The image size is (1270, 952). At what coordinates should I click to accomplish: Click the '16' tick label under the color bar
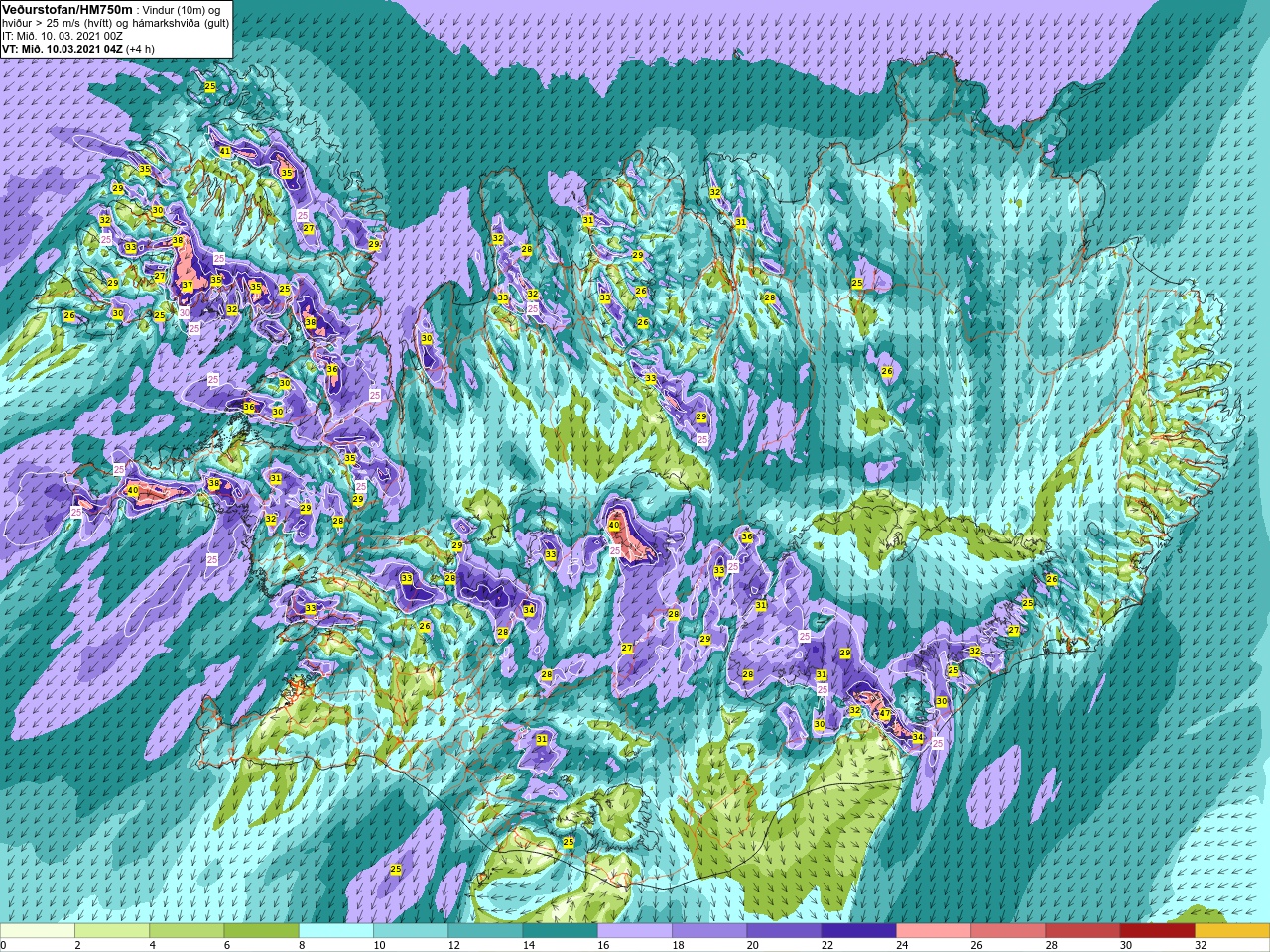coord(604,945)
